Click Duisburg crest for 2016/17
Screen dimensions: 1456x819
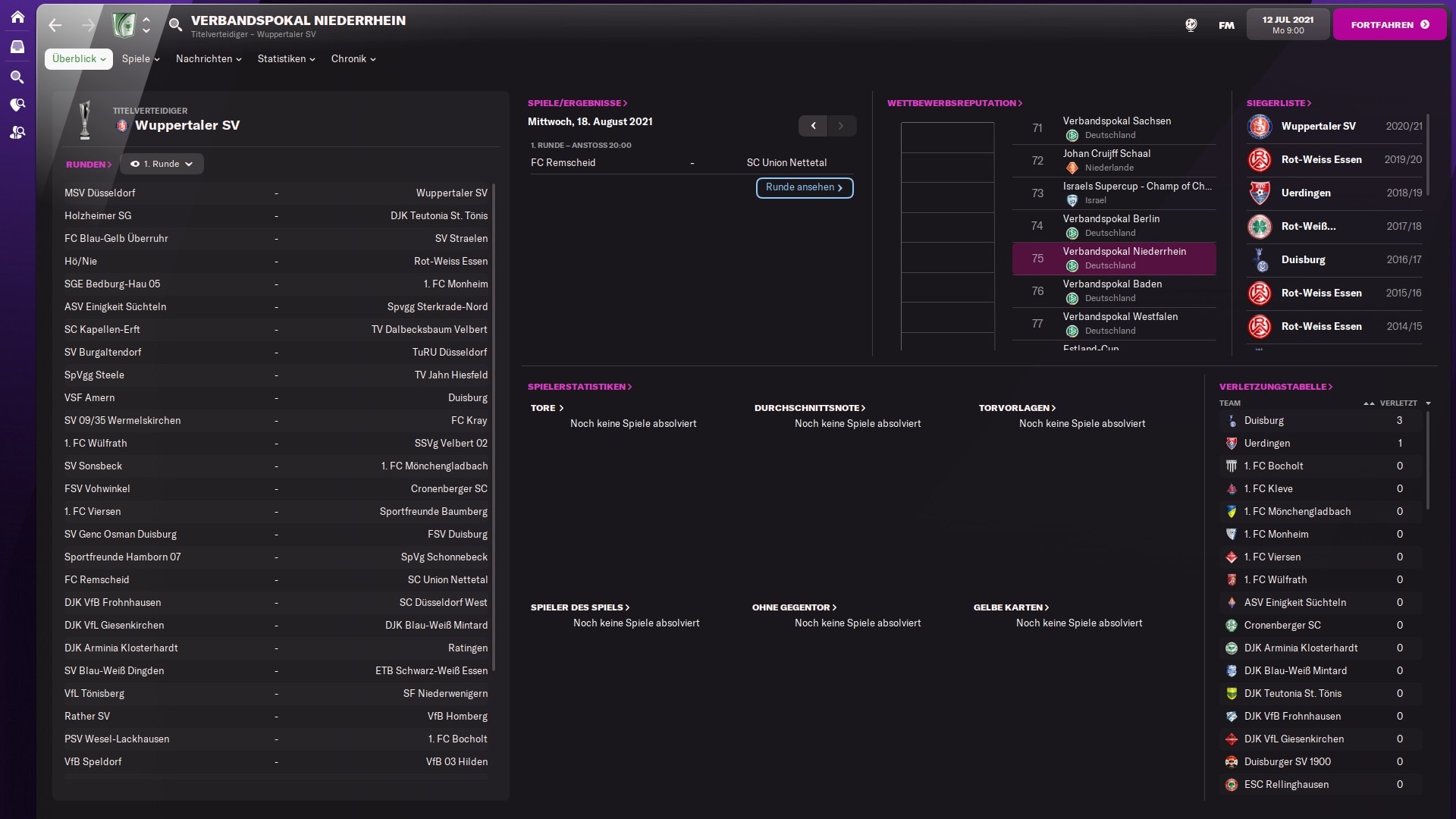[x=1260, y=260]
